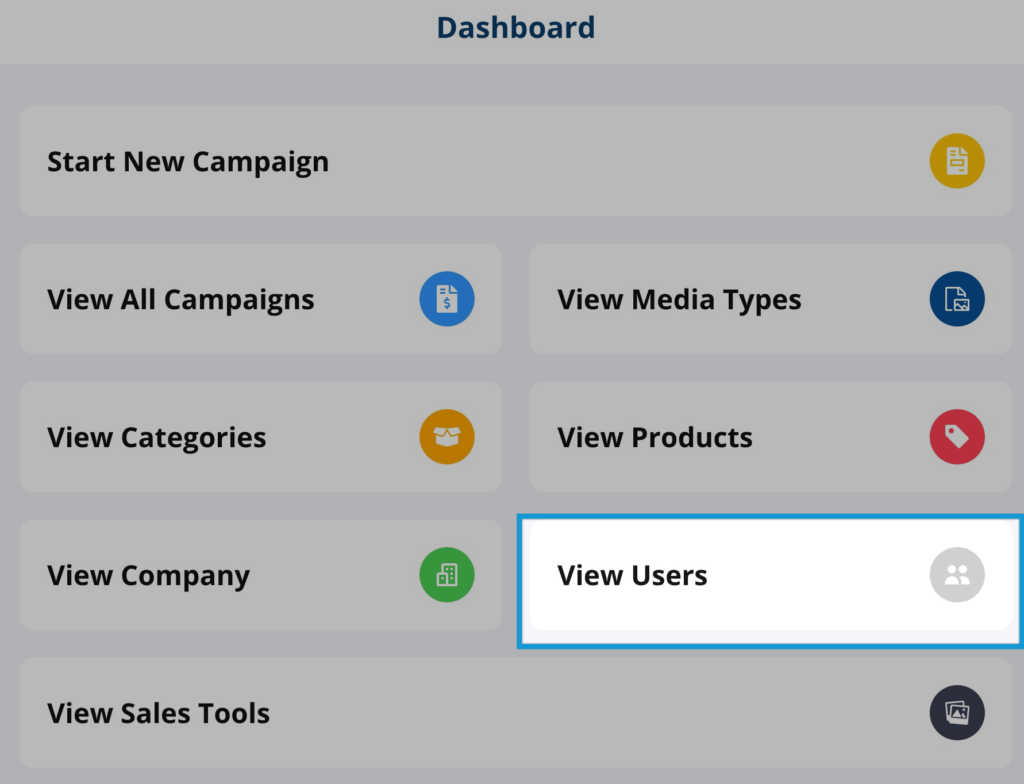Click the navy Media Types image-file icon
This screenshot has height=784, width=1024.
[x=957, y=299]
